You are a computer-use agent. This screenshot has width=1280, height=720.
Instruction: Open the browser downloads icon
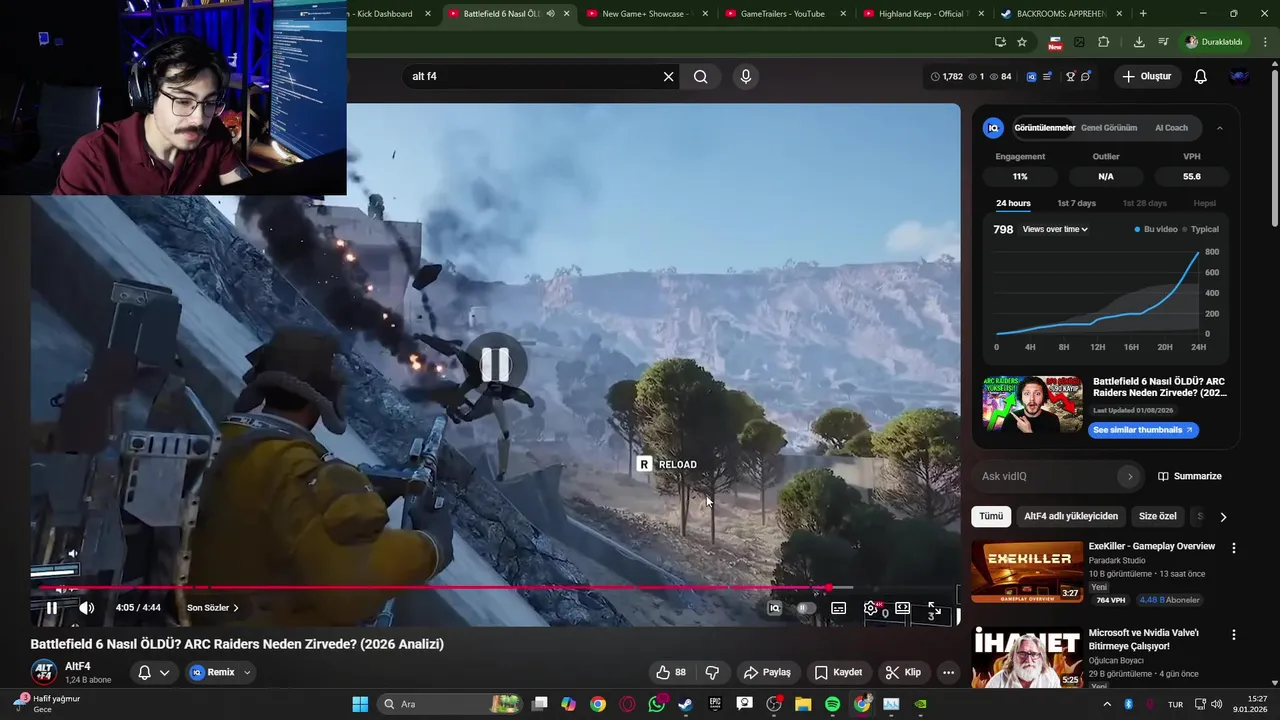1139,42
